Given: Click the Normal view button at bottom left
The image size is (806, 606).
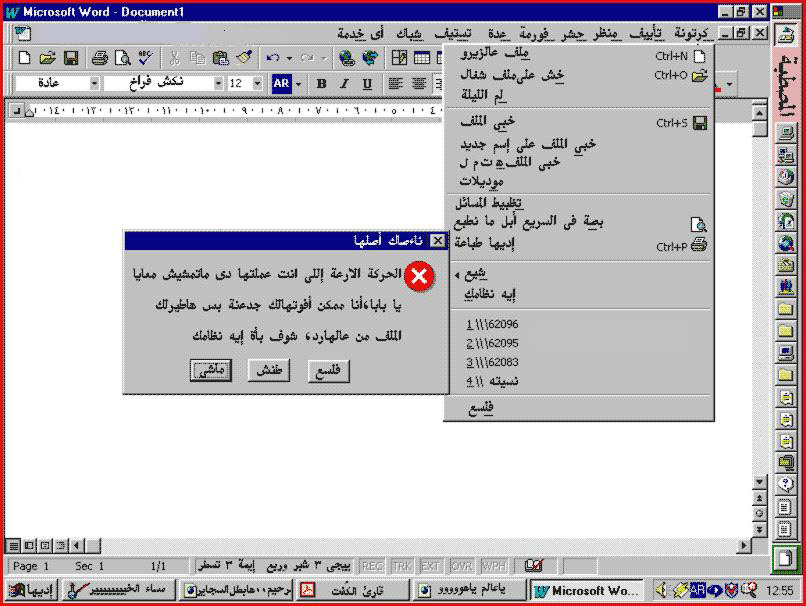Looking at the screenshot, I should (14, 545).
